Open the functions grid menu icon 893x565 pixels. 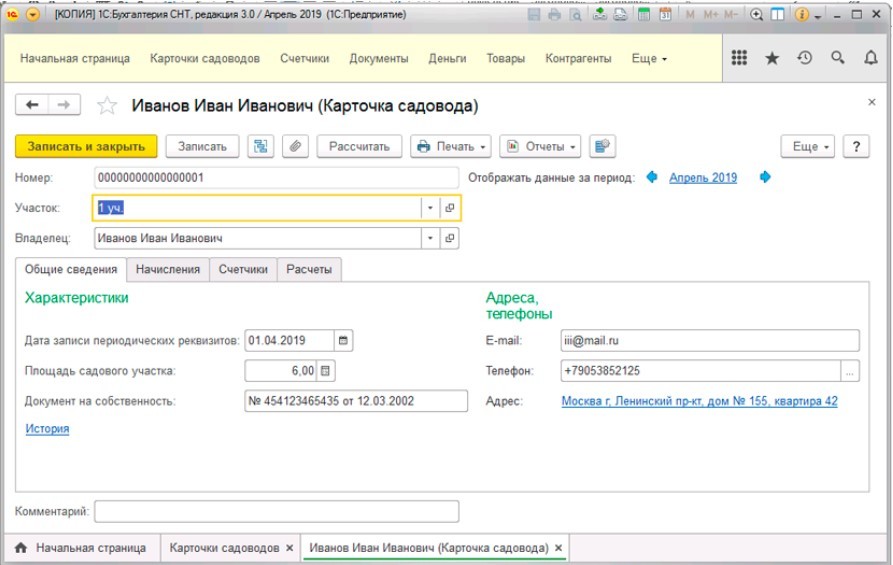coord(739,59)
